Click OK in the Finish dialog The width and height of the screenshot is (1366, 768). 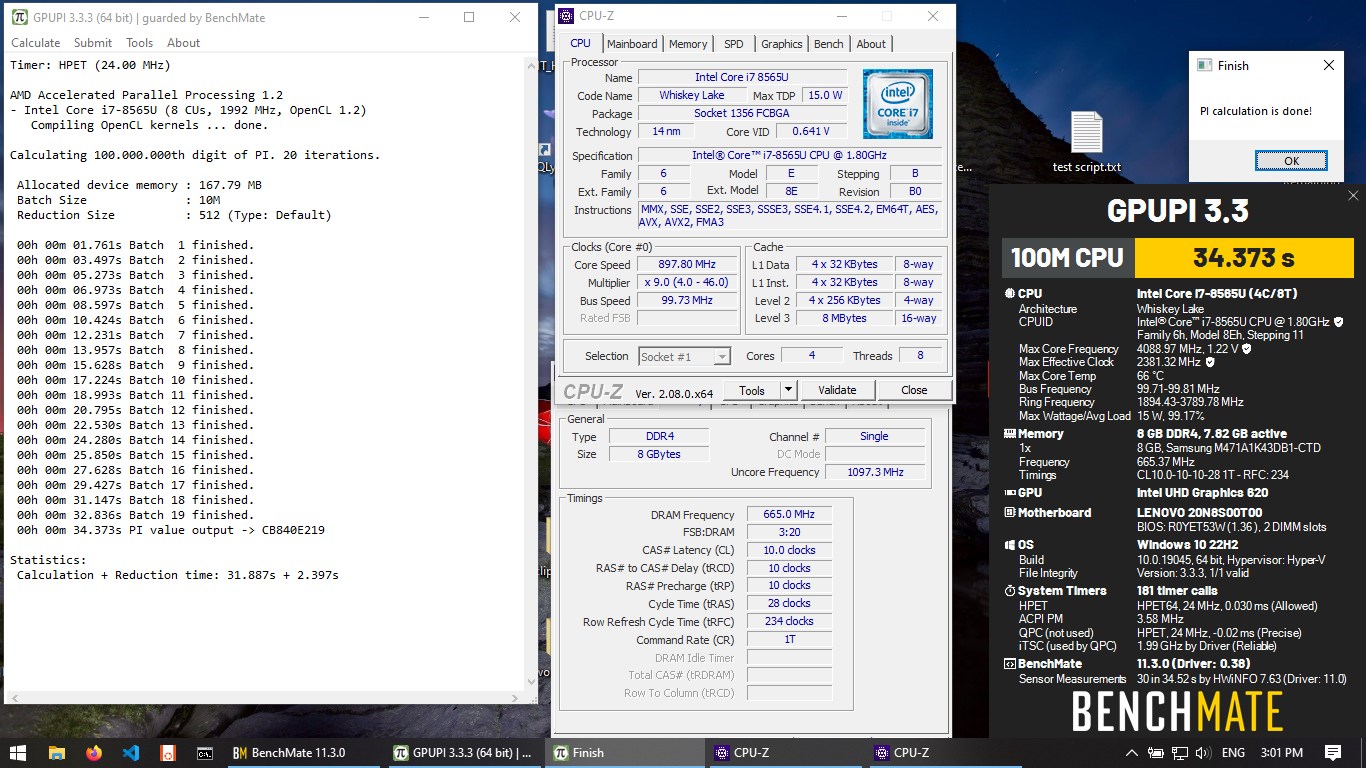(1291, 161)
